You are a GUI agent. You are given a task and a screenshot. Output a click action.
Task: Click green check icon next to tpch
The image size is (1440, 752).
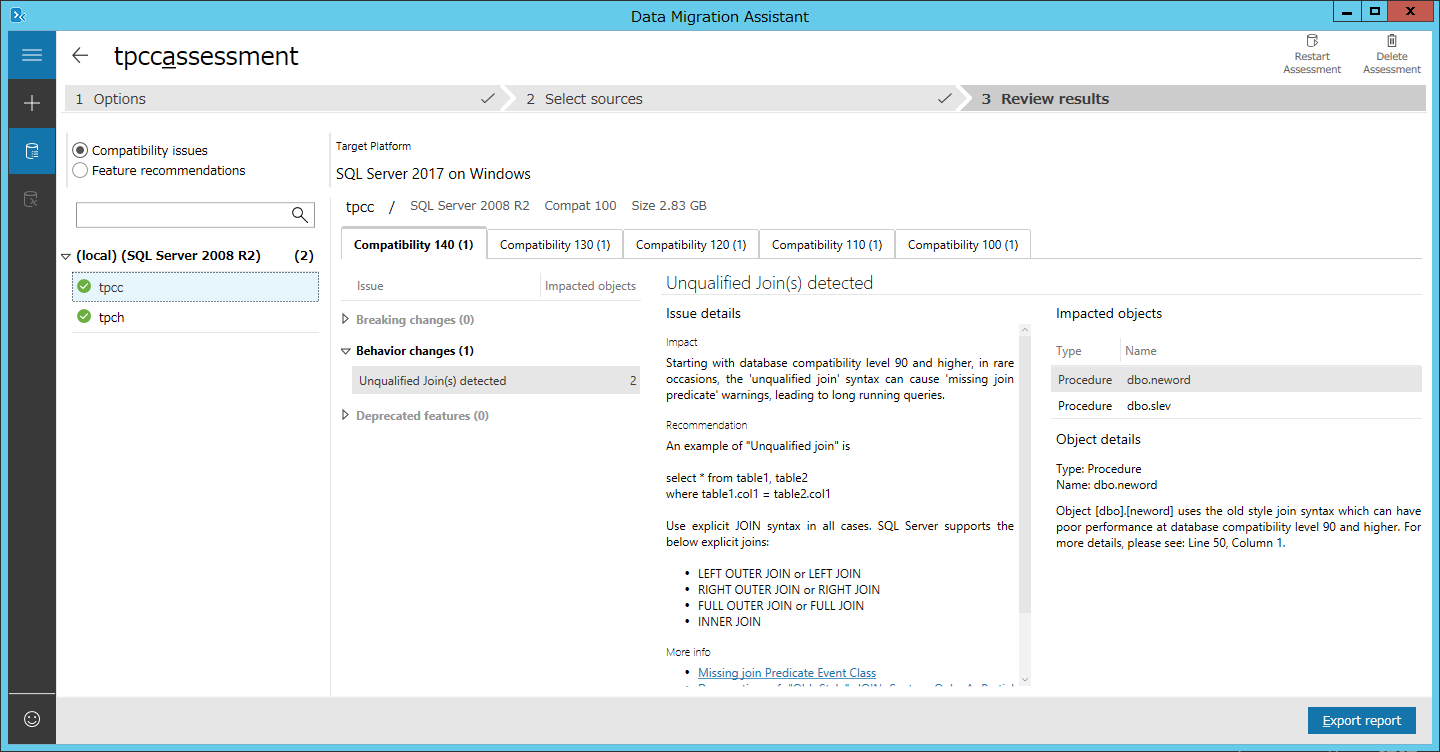pyautogui.click(x=84, y=317)
